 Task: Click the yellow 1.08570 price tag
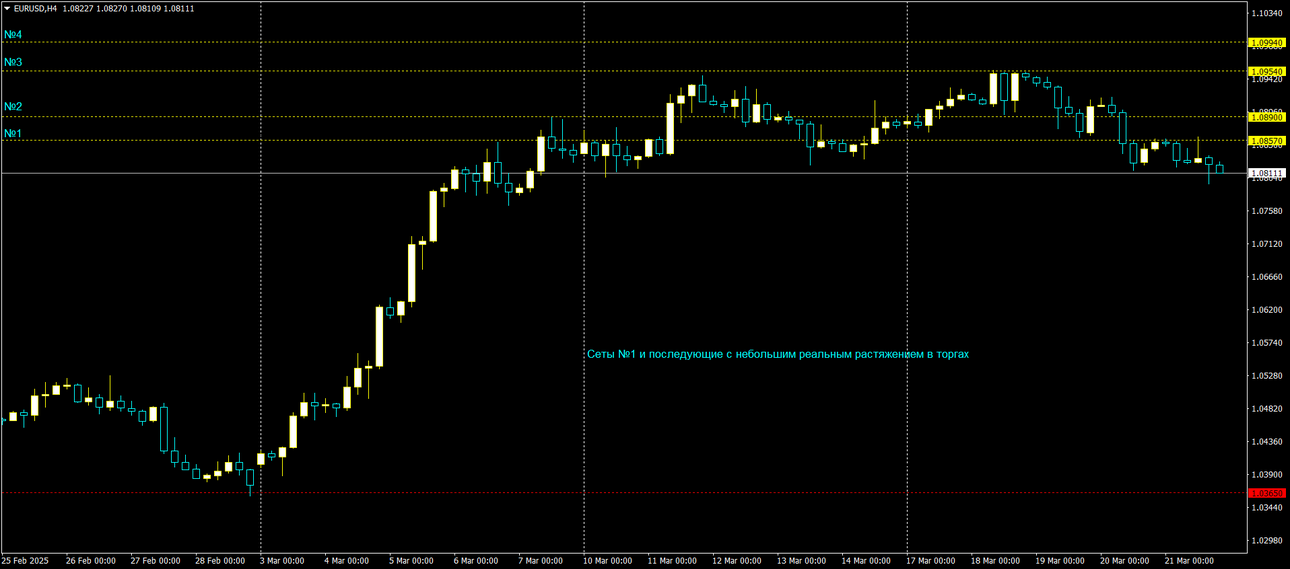point(1267,141)
